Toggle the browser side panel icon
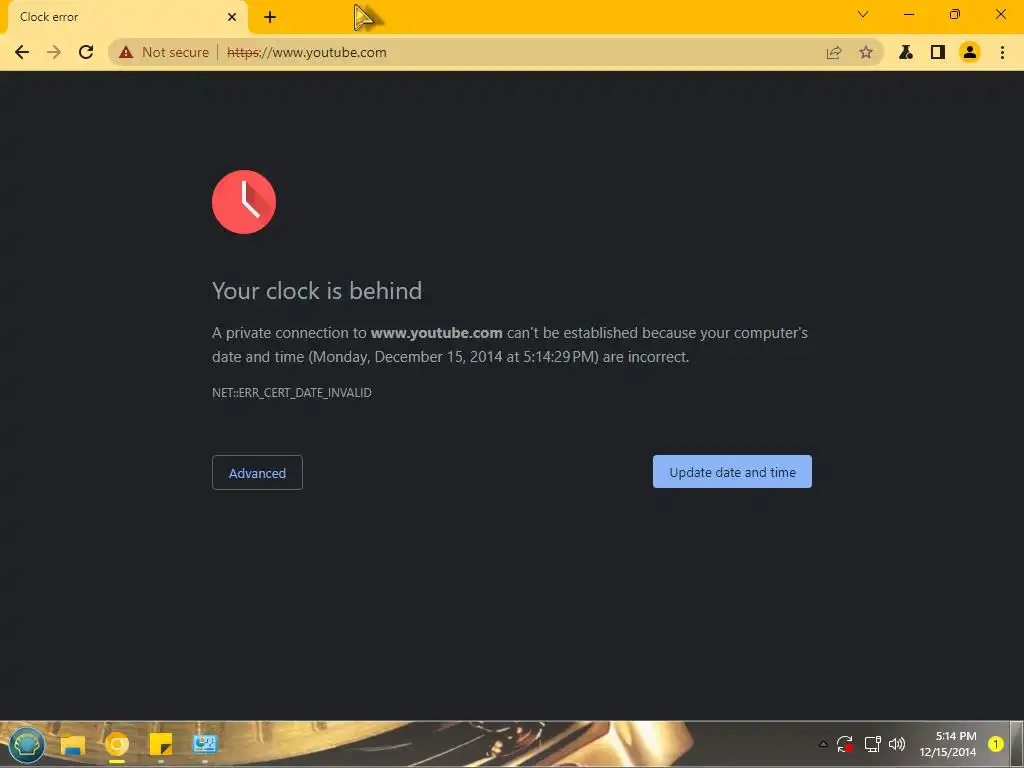This screenshot has width=1024, height=768. click(938, 52)
